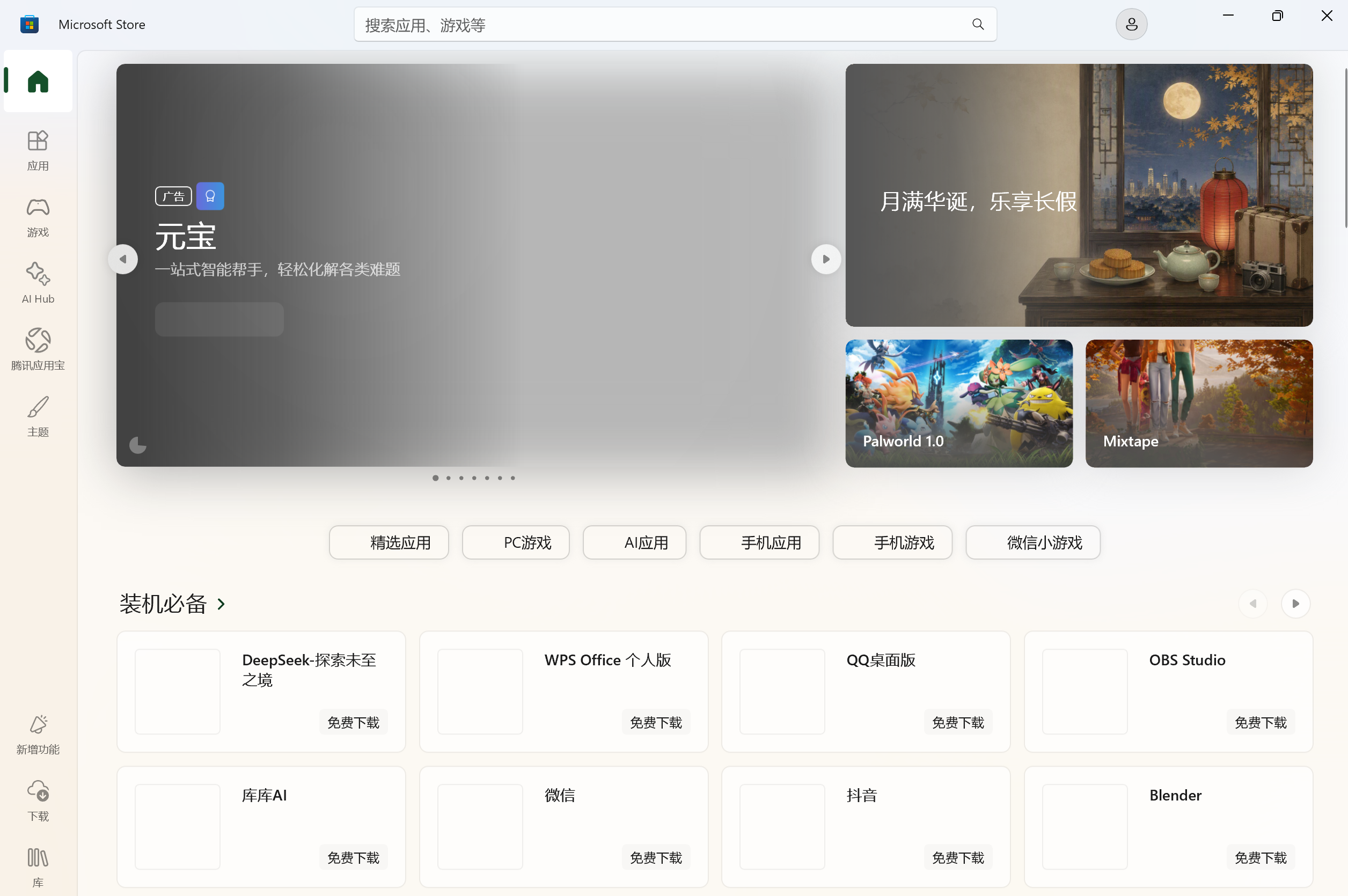Click 免费下载 for 微信

click(x=656, y=858)
